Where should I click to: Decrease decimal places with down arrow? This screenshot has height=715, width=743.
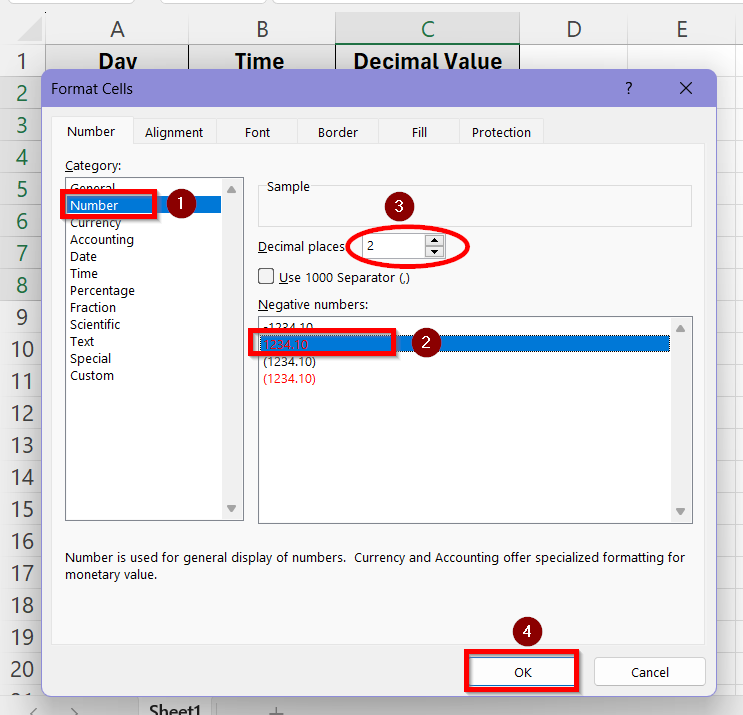coord(435,252)
